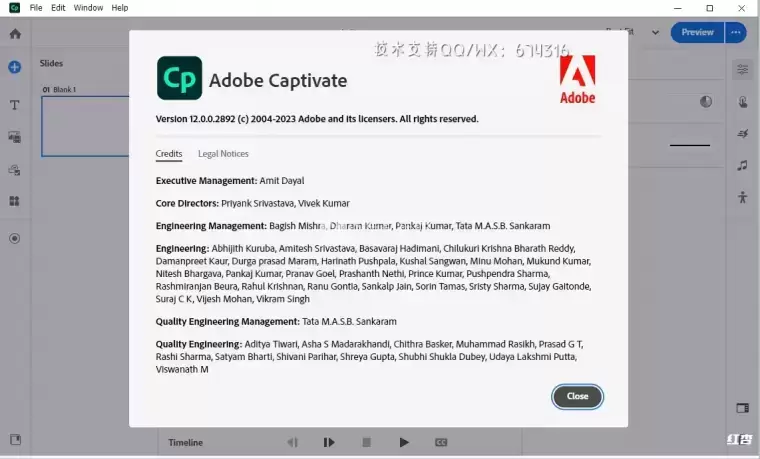Screen dimensions: 760x459
Task: Toggle the bottom-left panel icon
Action: 16,440
